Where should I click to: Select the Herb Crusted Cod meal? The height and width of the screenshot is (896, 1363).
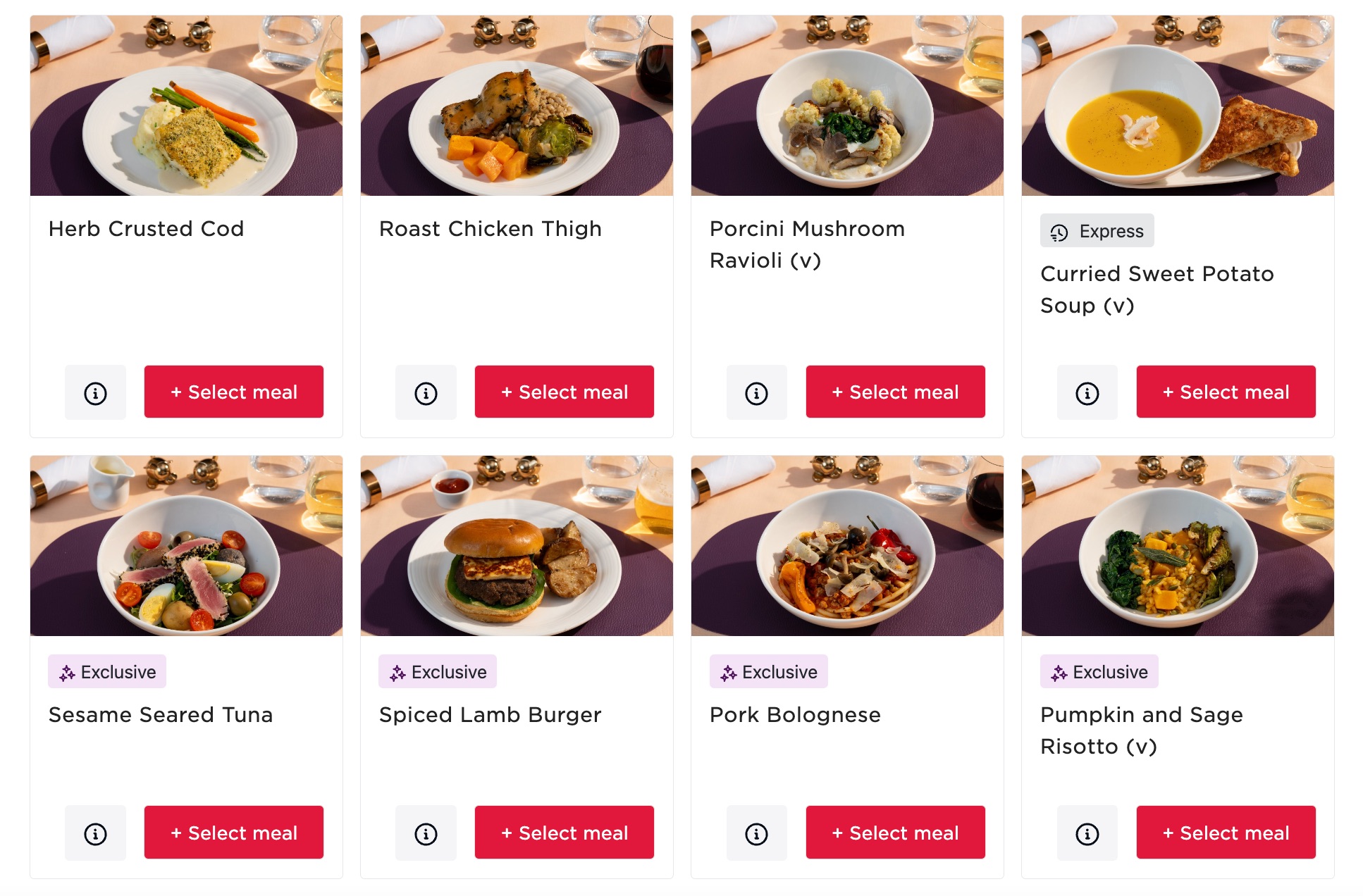(233, 392)
